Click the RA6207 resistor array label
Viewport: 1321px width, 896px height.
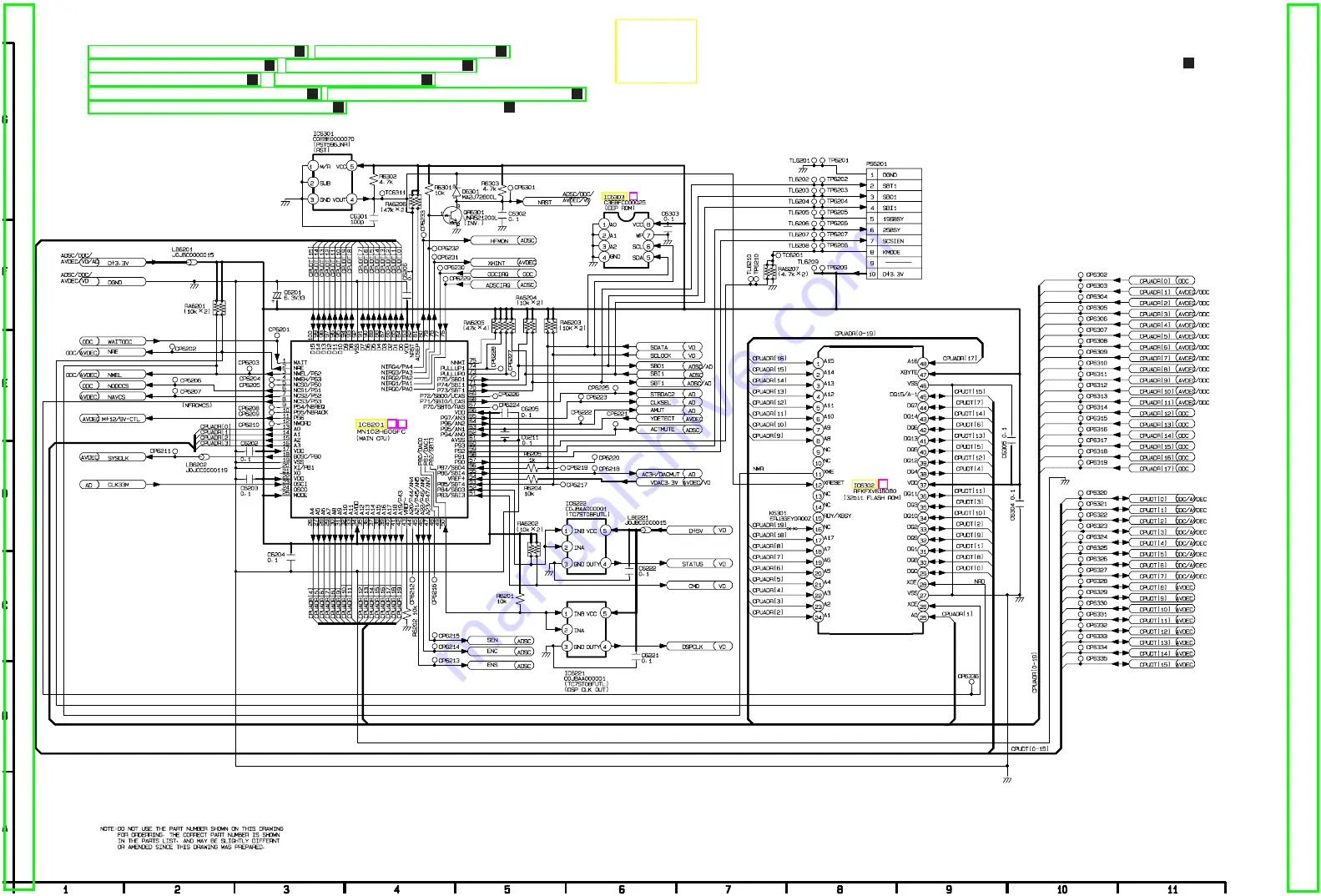[x=789, y=269]
